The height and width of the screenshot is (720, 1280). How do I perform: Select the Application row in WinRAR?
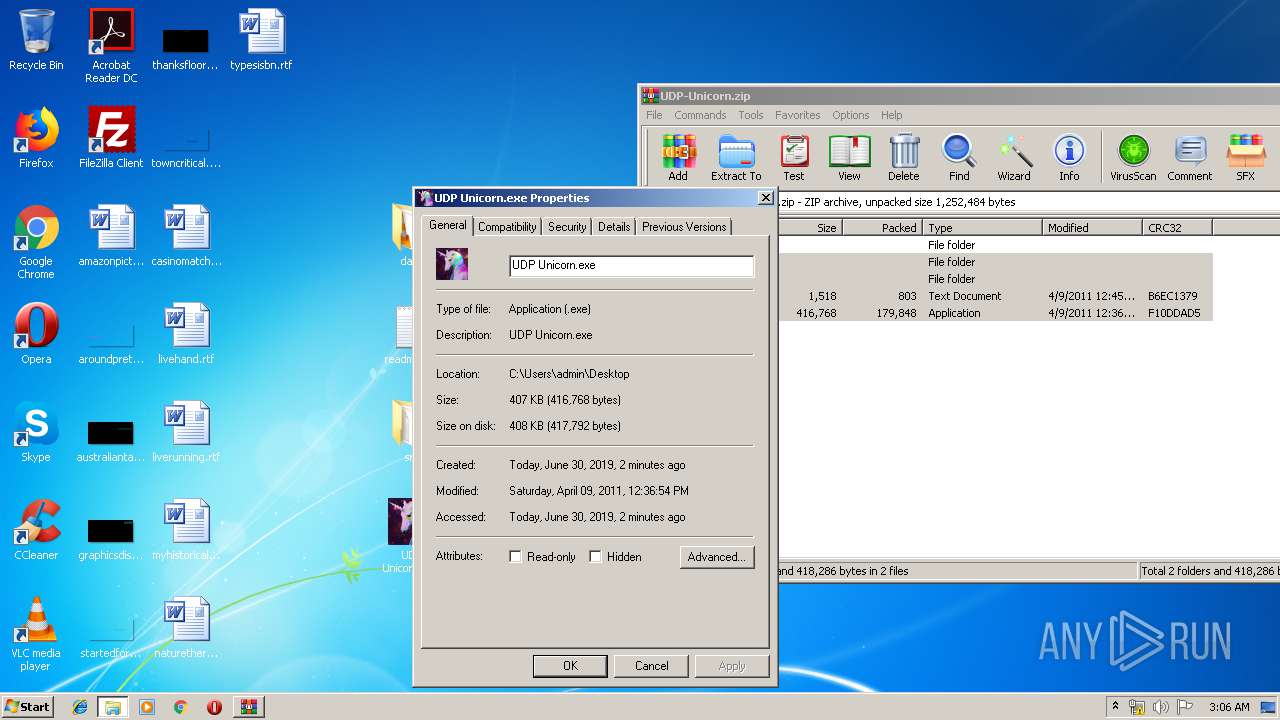995,313
